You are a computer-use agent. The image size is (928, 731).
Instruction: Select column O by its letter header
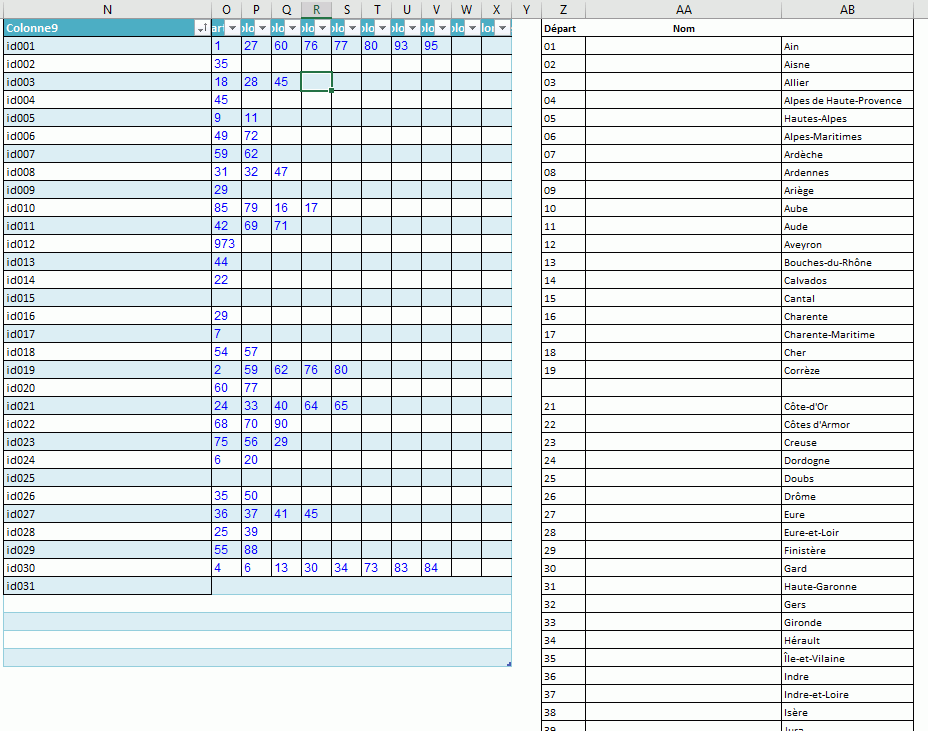coord(226,9)
